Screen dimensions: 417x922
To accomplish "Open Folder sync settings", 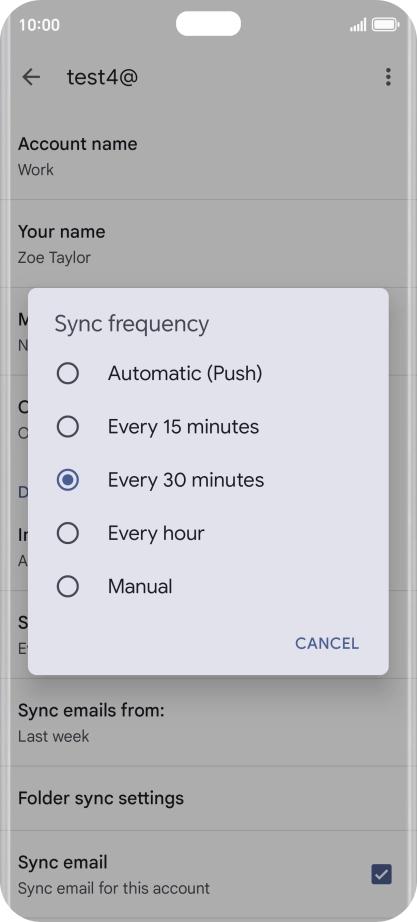I will tap(208, 799).
